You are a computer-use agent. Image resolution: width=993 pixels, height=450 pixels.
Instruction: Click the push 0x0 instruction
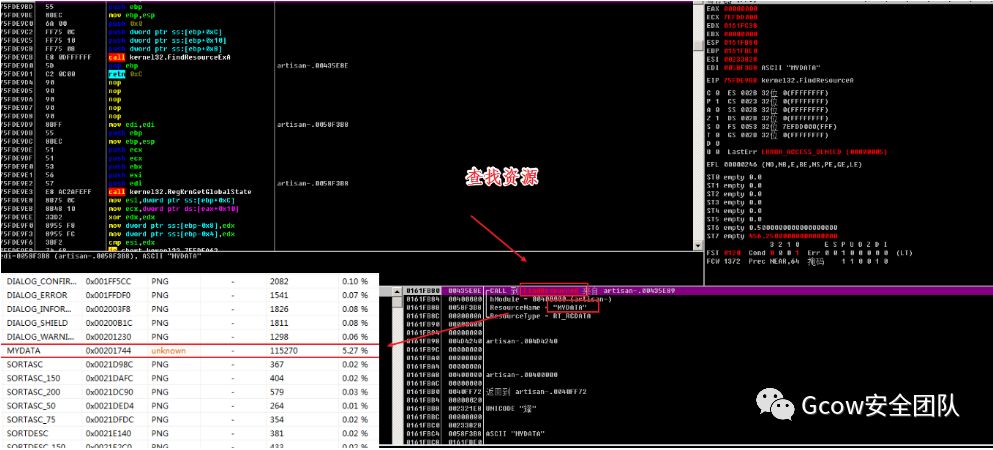pyautogui.click(x=123, y=23)
